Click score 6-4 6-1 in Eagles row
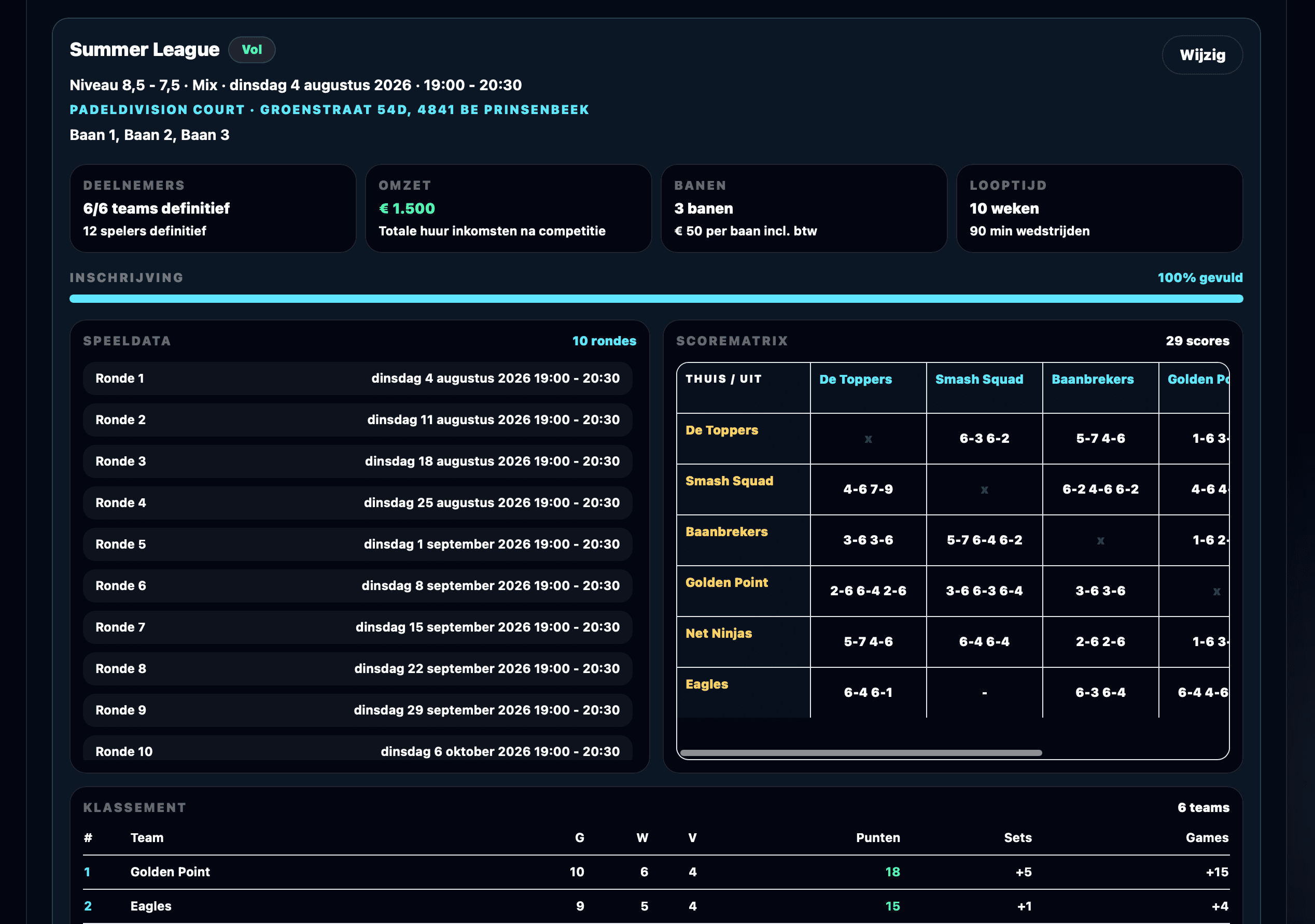This screenshot has width=1315, height=924. (868, 693)
